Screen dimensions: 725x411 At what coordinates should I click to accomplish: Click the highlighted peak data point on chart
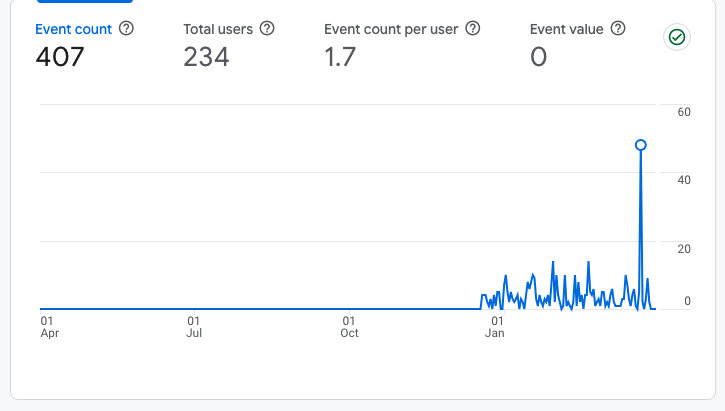(640, 145)
